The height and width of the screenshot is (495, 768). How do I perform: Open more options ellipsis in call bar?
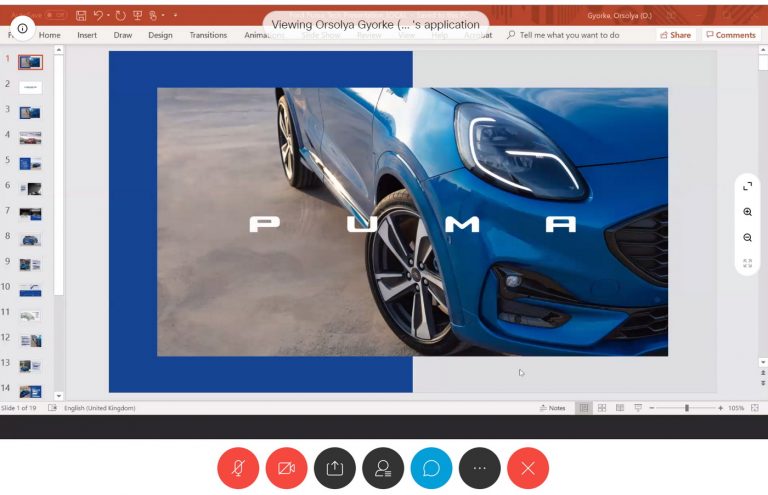click(x=480, y=468)
